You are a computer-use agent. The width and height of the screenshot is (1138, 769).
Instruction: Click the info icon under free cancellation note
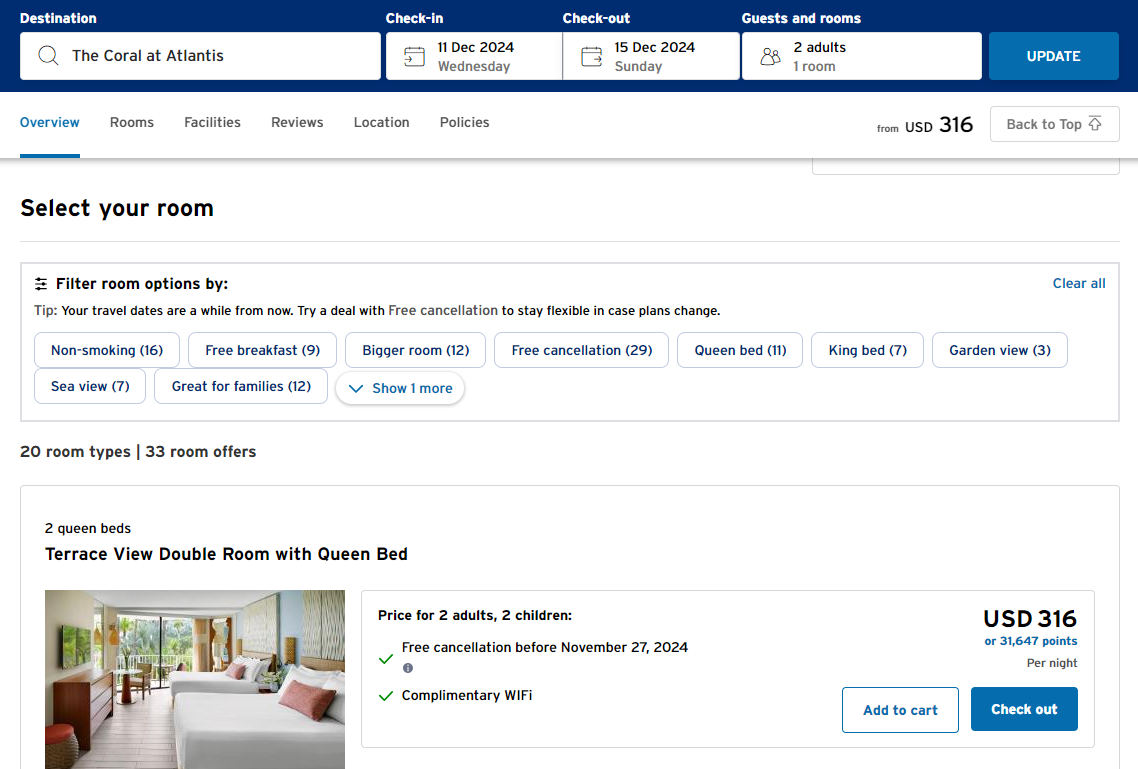coord(408,668)
